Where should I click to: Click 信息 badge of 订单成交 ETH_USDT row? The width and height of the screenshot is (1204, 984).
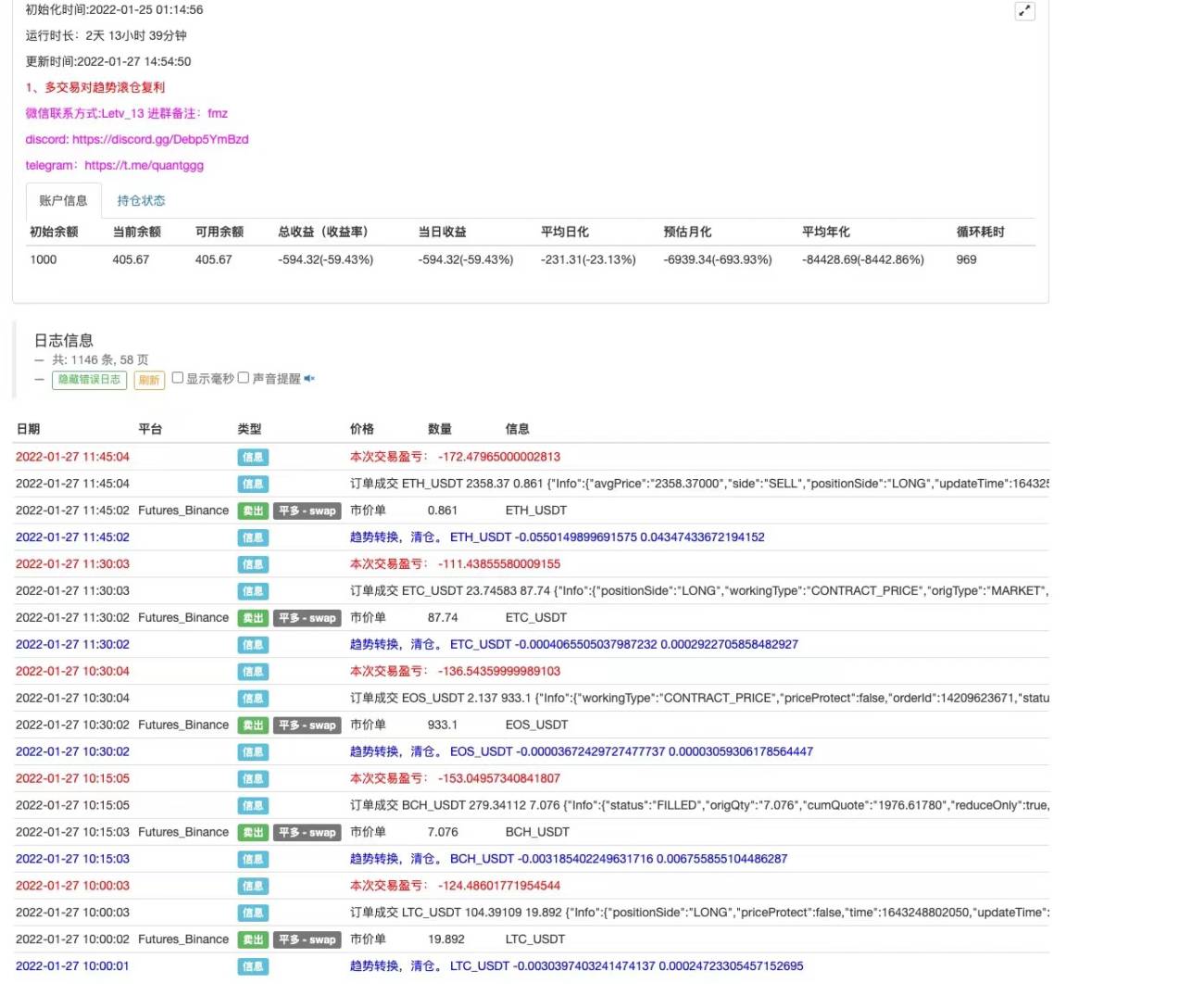[x=253, y=484]
